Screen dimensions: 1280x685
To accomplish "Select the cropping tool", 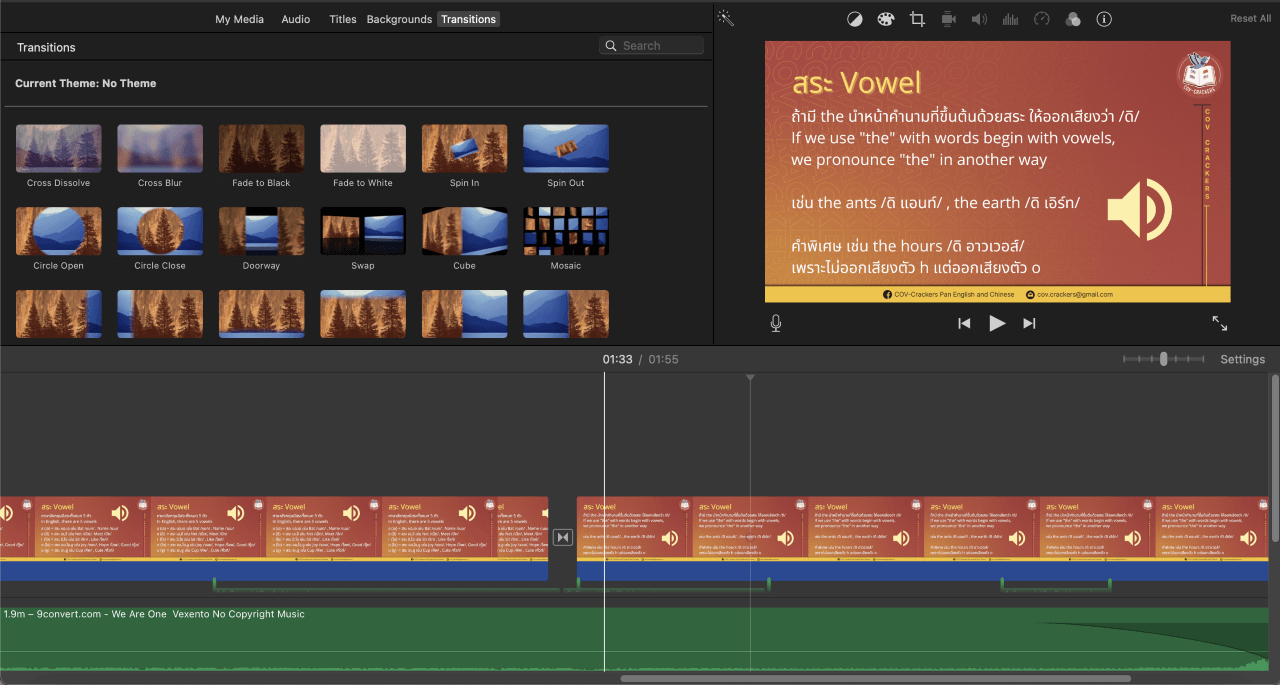I will (x=917, y=19).
